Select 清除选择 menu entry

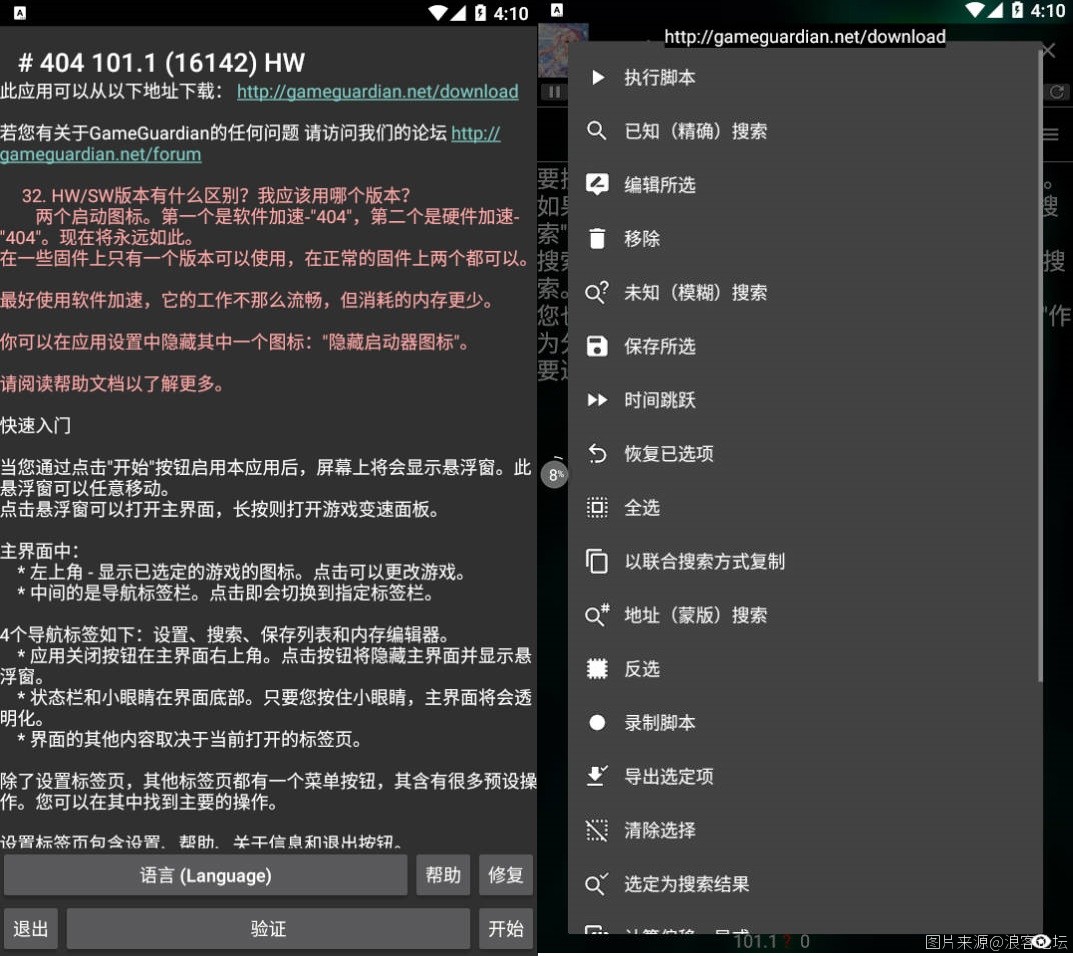pos(804,830)
